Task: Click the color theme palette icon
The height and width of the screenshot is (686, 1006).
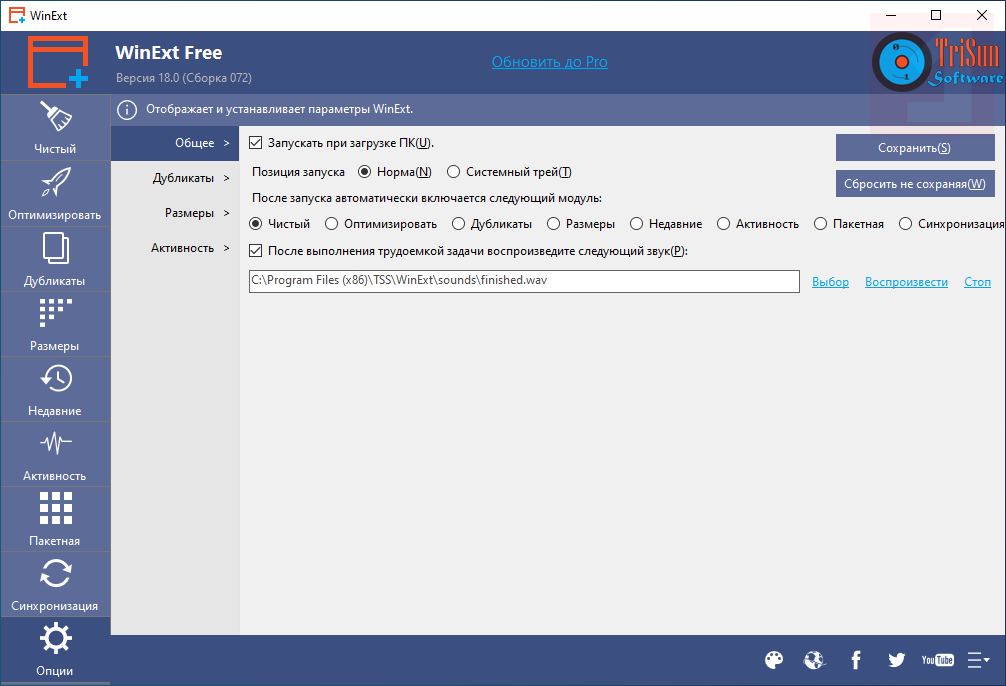Action: point(774,660)
